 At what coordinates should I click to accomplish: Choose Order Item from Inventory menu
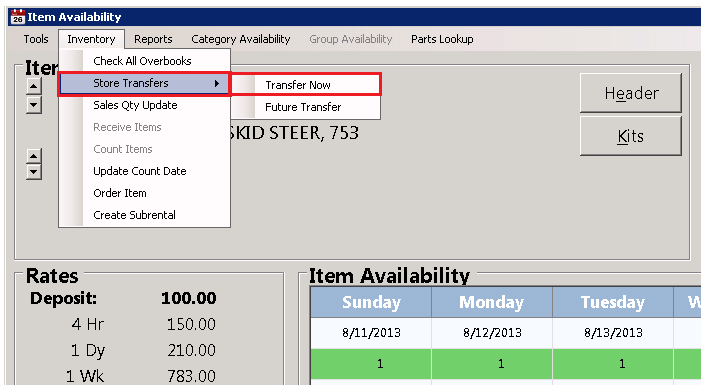(x=145, y=193)
